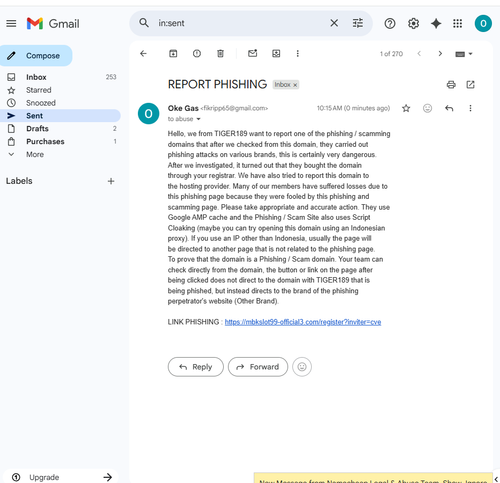Select the Sent folder
Screen dimensions: 500x483
pyautogui.click(x=60, y=116)
